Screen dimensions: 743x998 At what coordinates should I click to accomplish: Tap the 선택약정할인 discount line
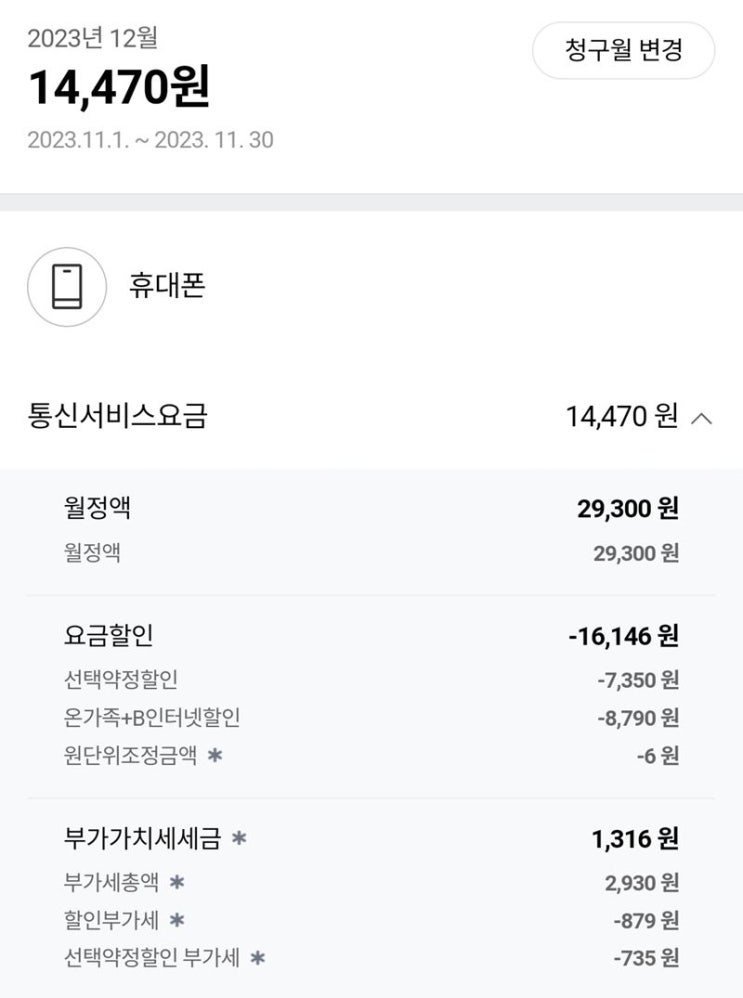click(x=121, y=680)
